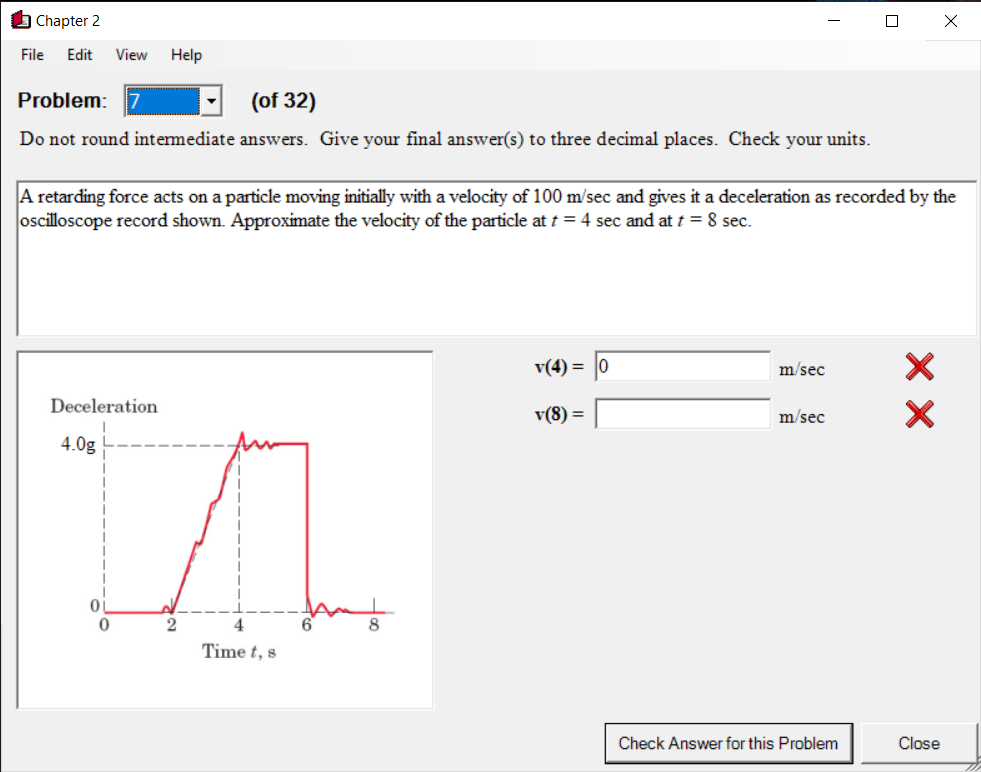Image resolution: width=981 pixels, height=772 pixels.
Task: Open the Help menu
Action: (x=185, y=55)
